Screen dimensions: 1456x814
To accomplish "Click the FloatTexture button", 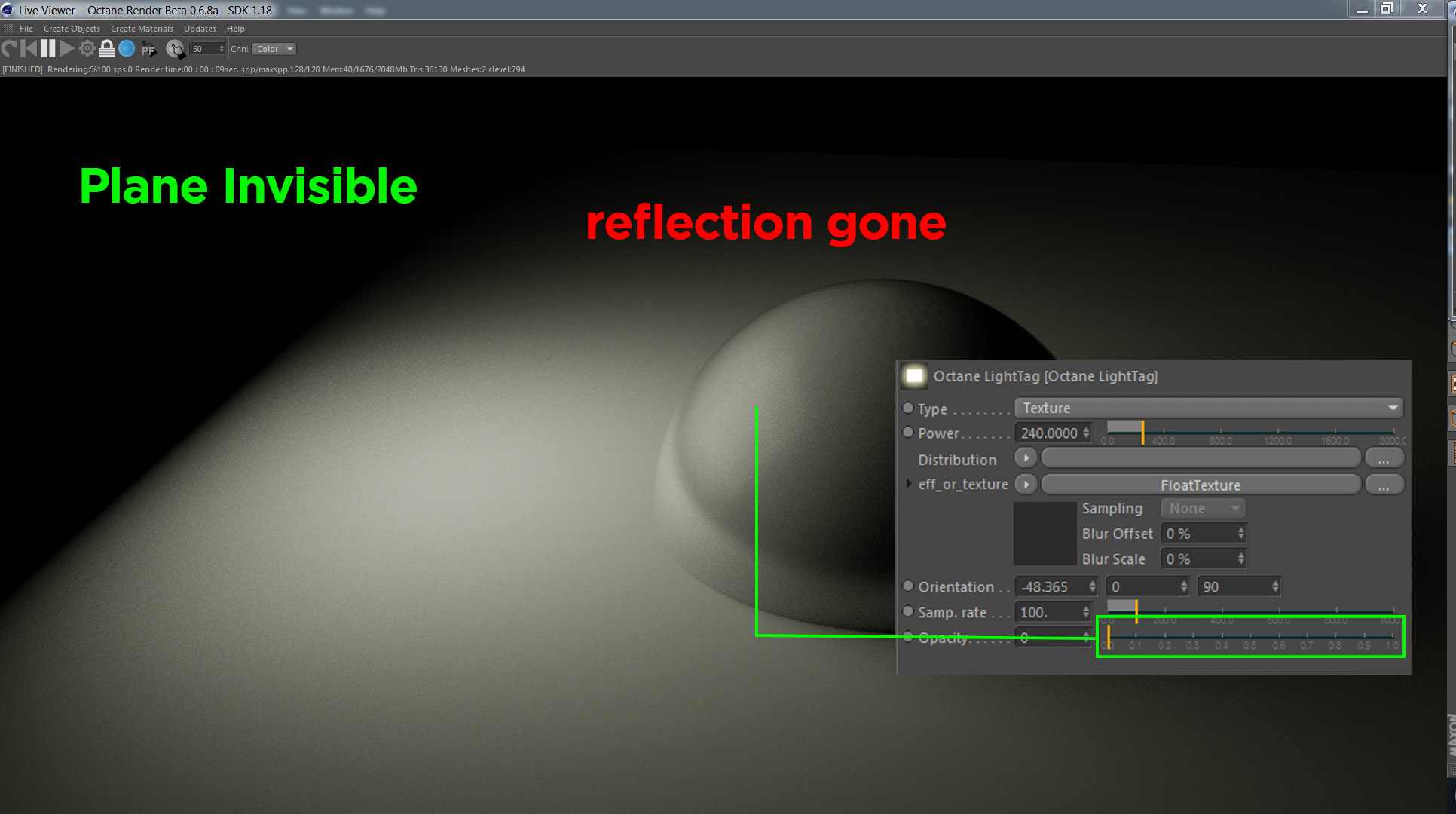I will pyautogui.click(x=1200, y=485).
